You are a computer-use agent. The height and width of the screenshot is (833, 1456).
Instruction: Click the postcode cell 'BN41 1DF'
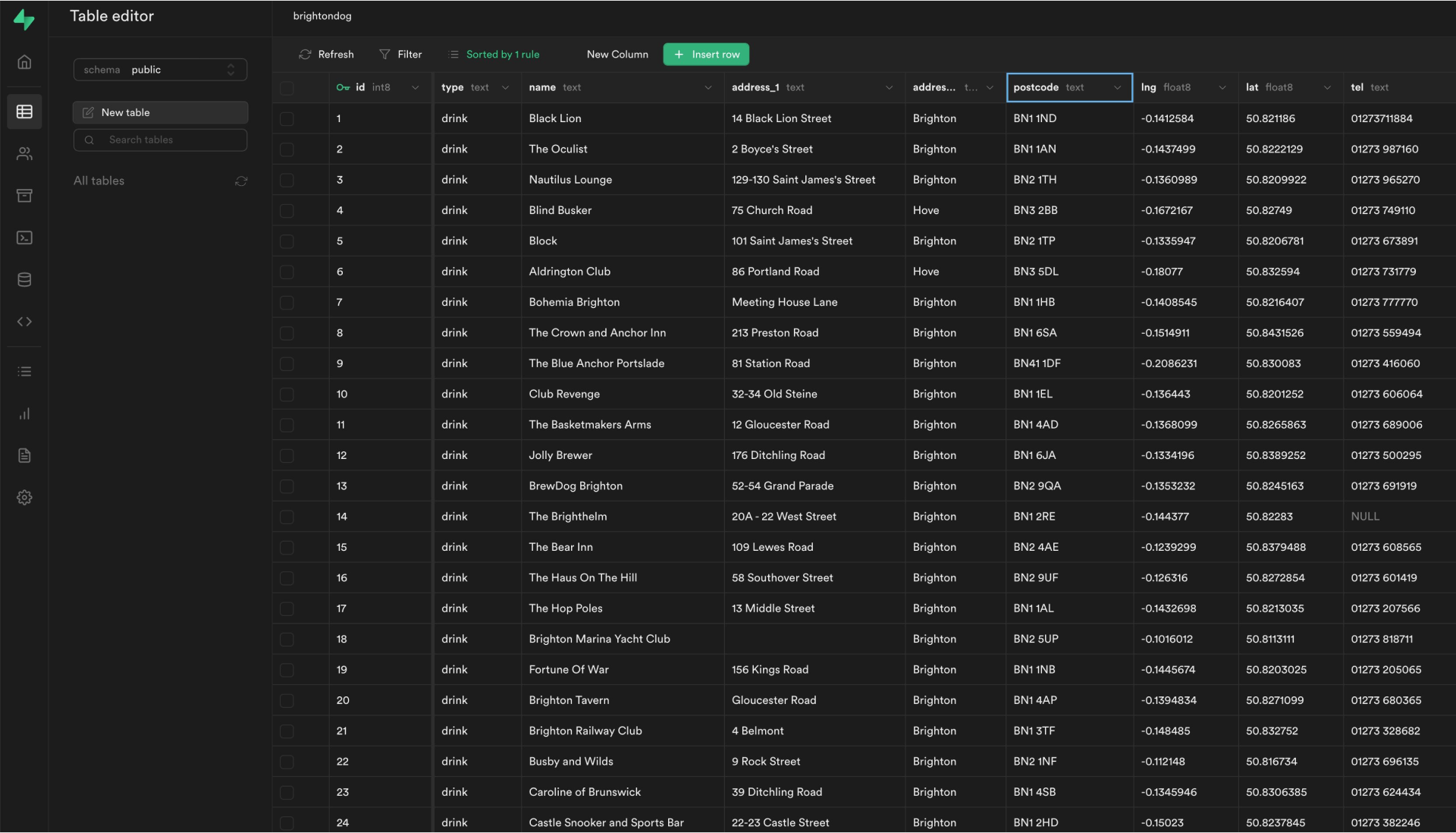1068,363
